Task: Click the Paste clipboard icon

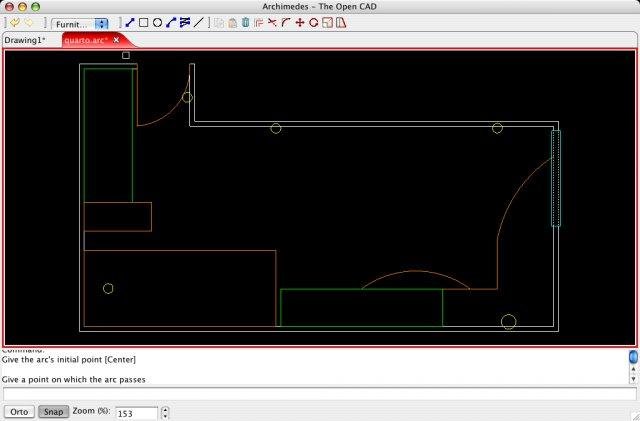Action: 232,23
